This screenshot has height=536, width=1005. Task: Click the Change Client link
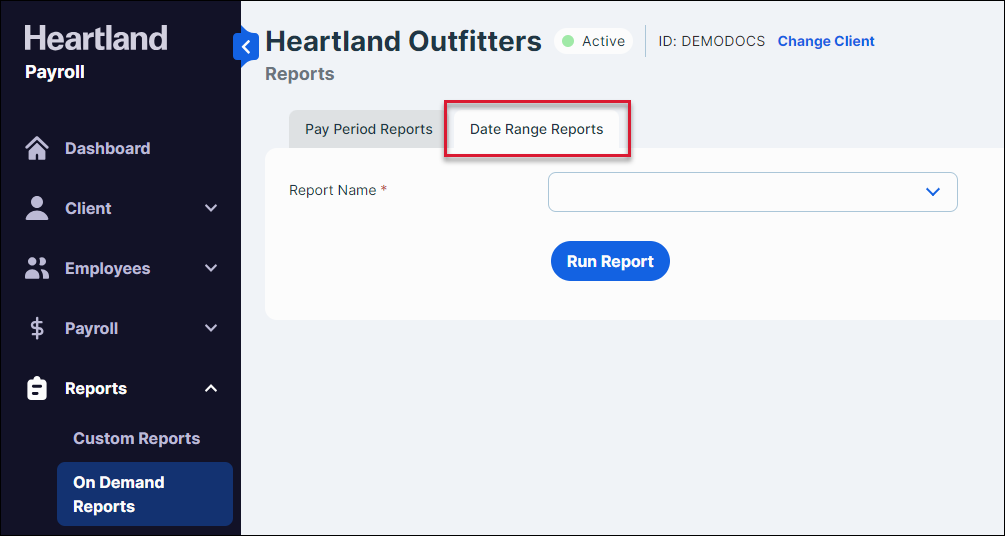click(826, 42)
